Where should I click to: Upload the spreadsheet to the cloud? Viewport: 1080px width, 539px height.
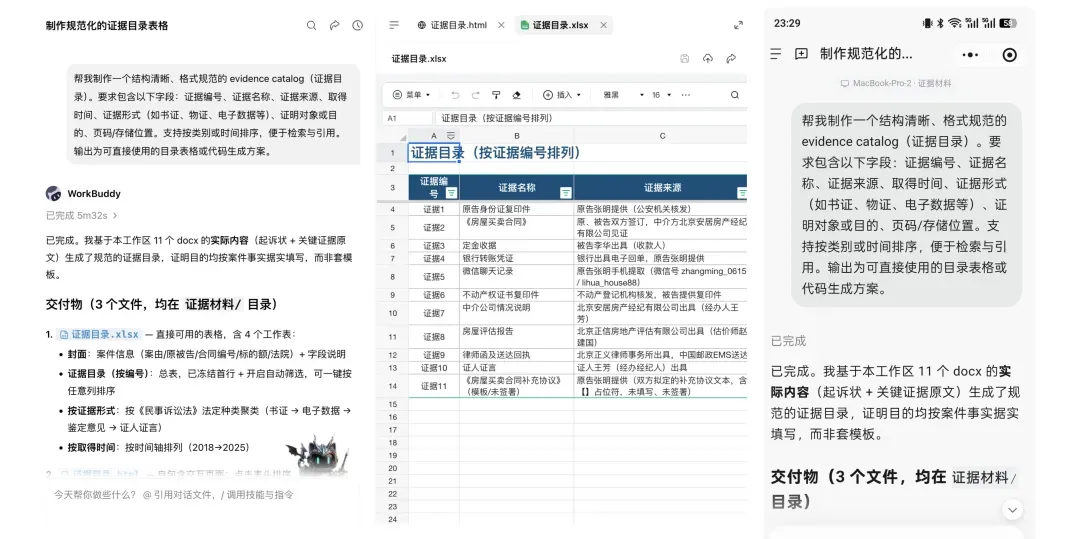707,59
